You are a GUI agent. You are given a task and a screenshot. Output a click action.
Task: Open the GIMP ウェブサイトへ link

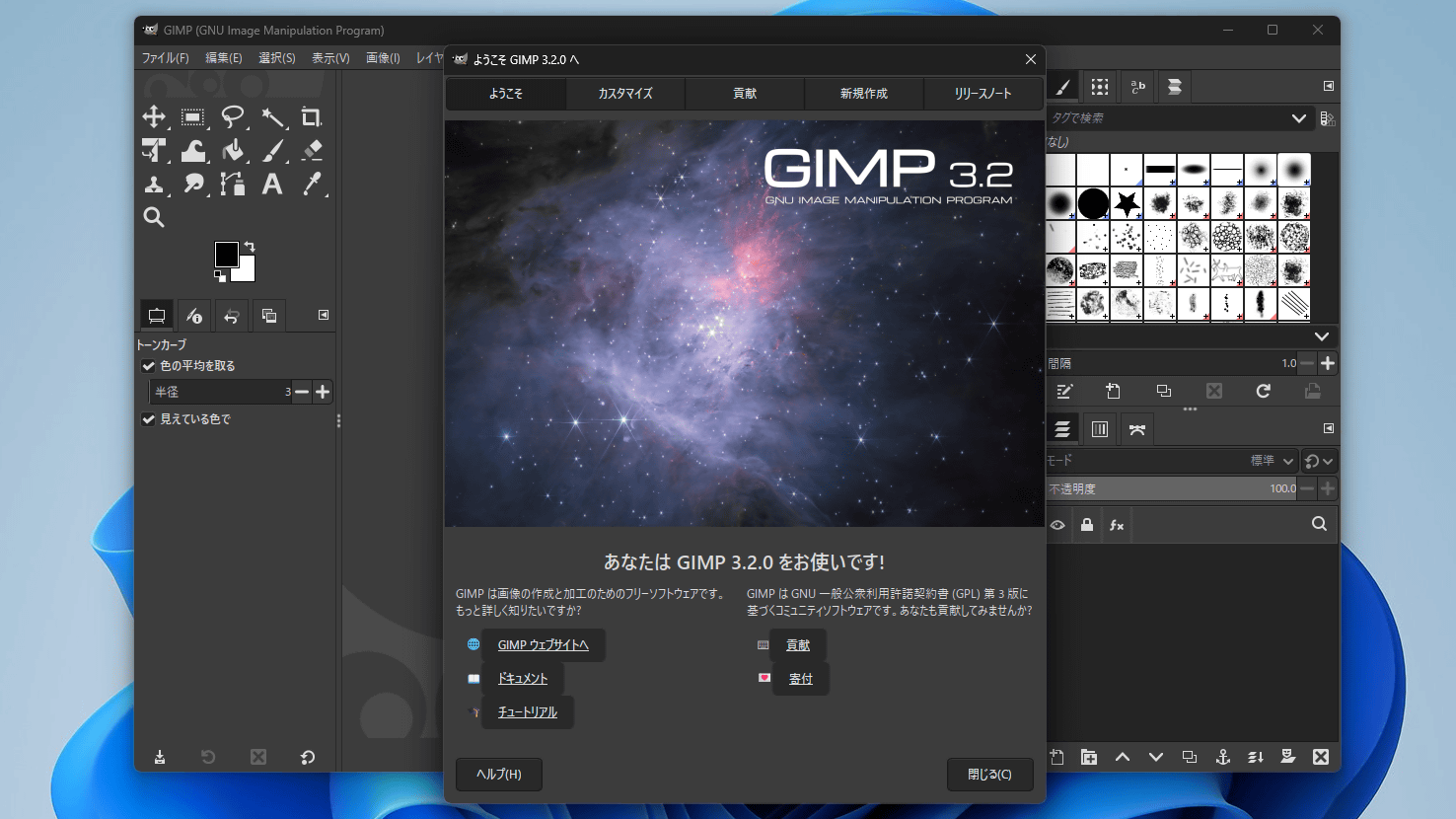tap(543, 645)
